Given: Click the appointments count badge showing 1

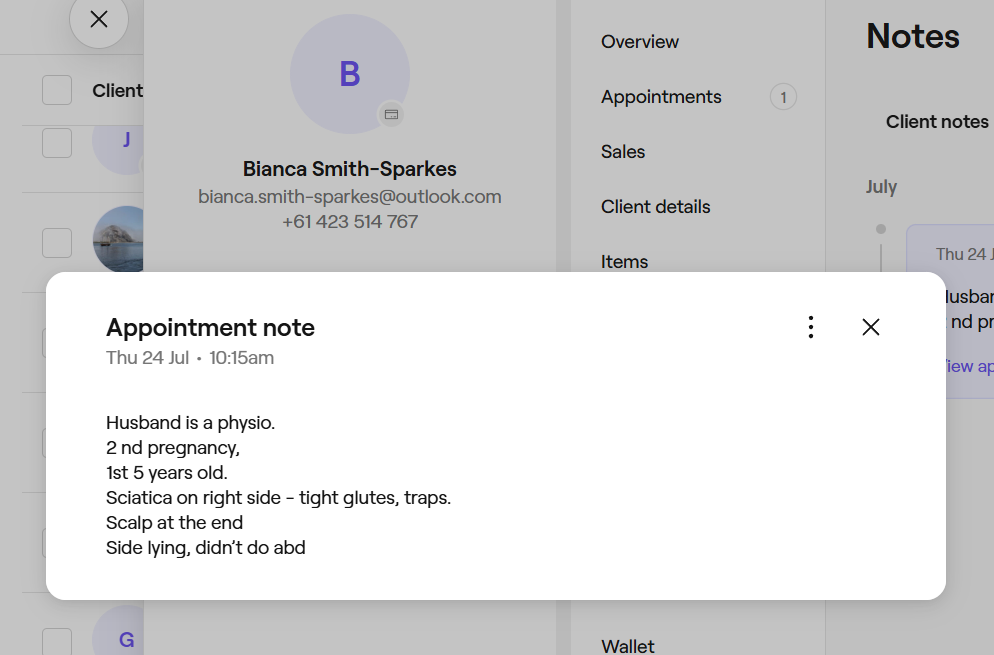Looking at the screenshot, I should (783, 97).
